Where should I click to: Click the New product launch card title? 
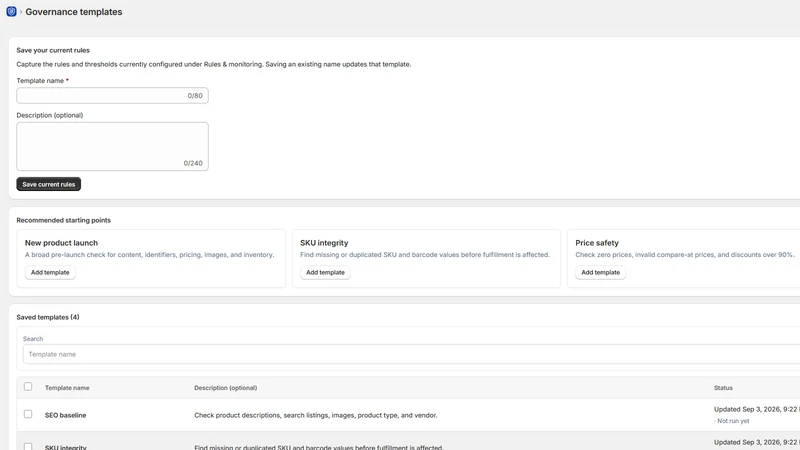point(61,243)
